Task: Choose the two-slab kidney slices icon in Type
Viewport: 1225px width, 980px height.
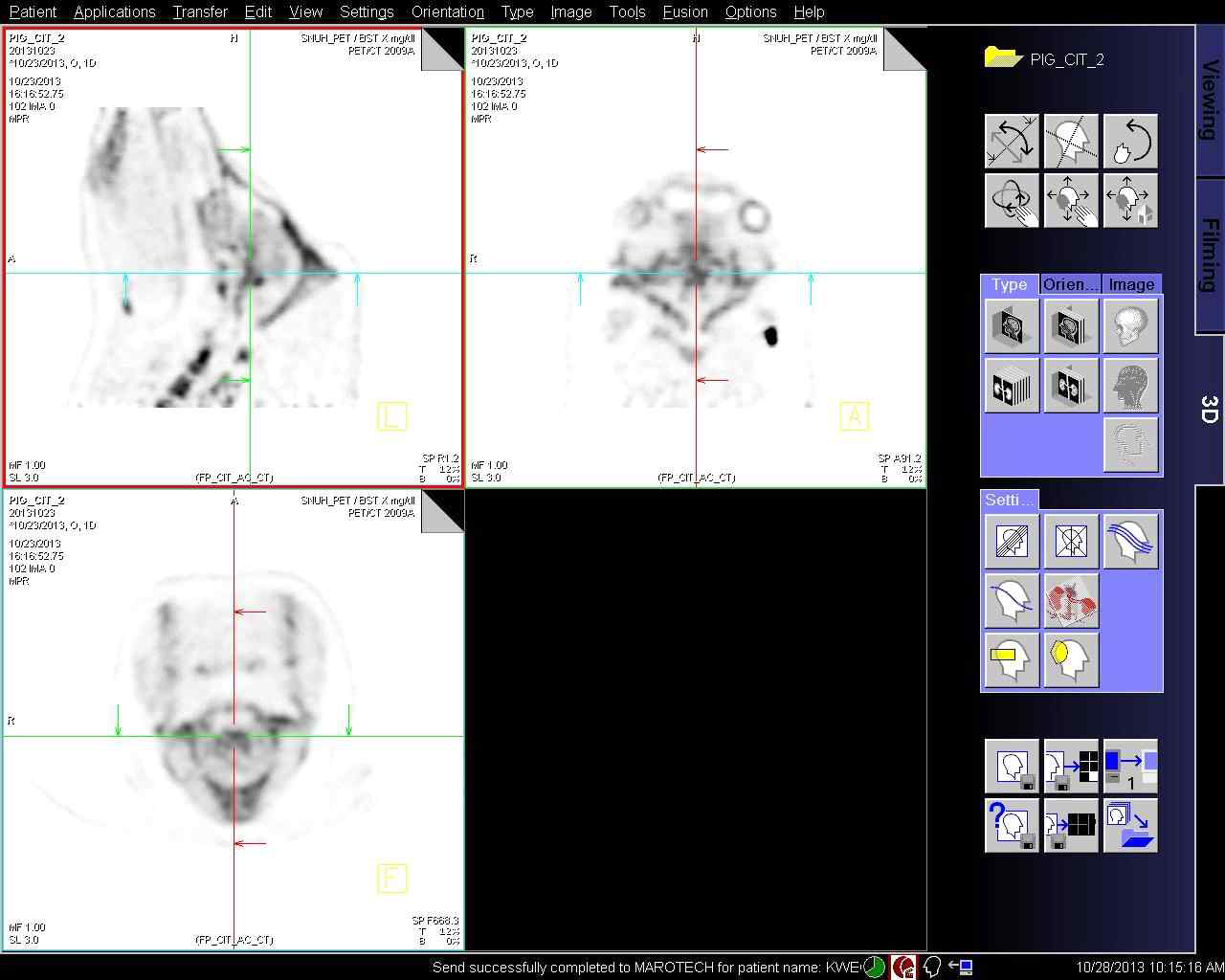Action: [1071, 386]
